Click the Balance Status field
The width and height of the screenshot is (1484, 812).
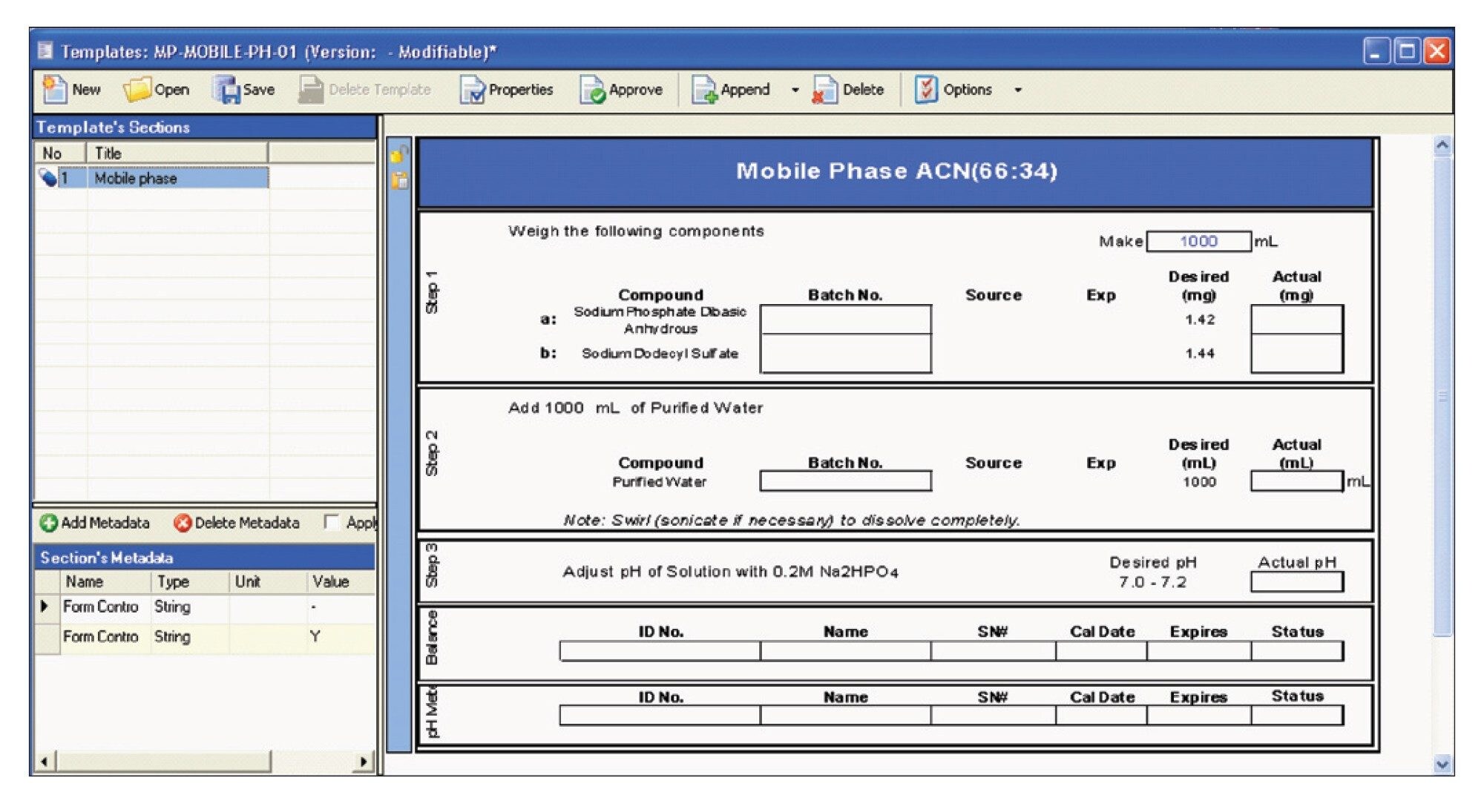click(x=1296, y=651)
